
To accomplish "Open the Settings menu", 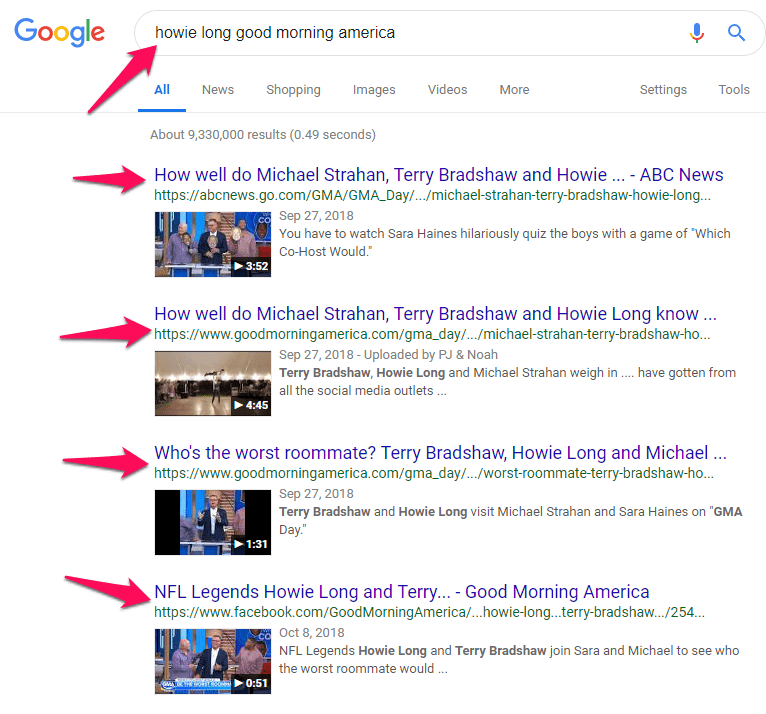I will point(663,90).
